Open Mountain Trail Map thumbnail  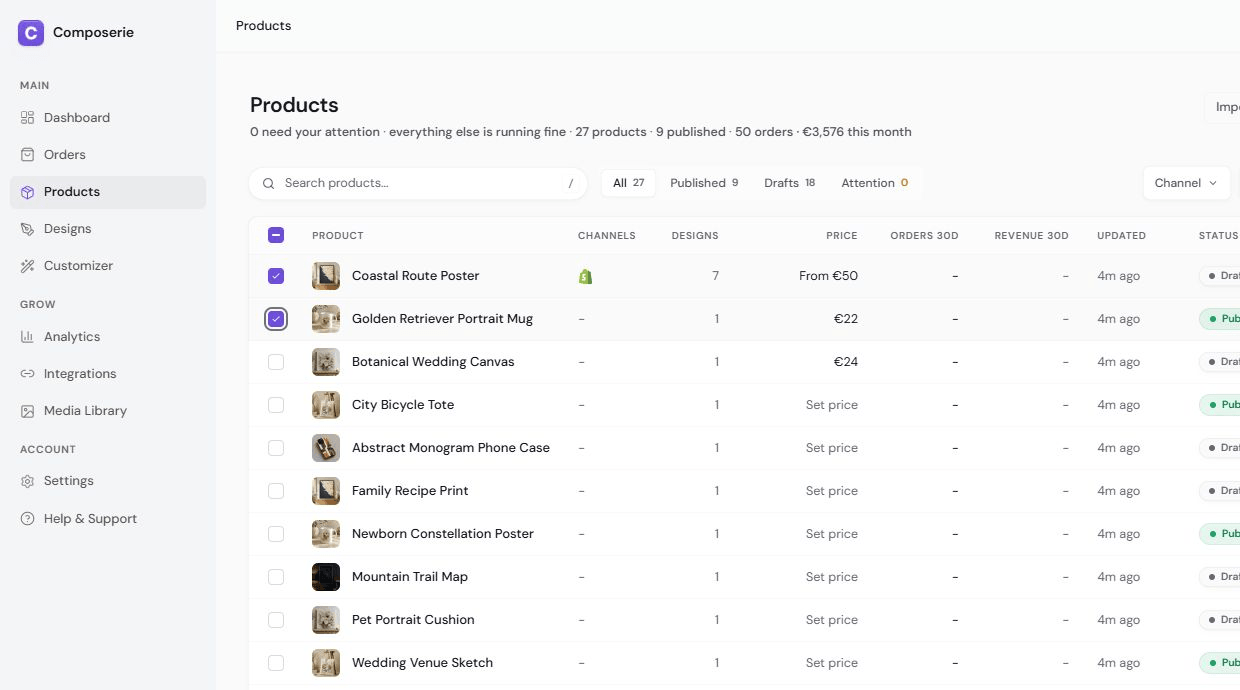(326, 577)
